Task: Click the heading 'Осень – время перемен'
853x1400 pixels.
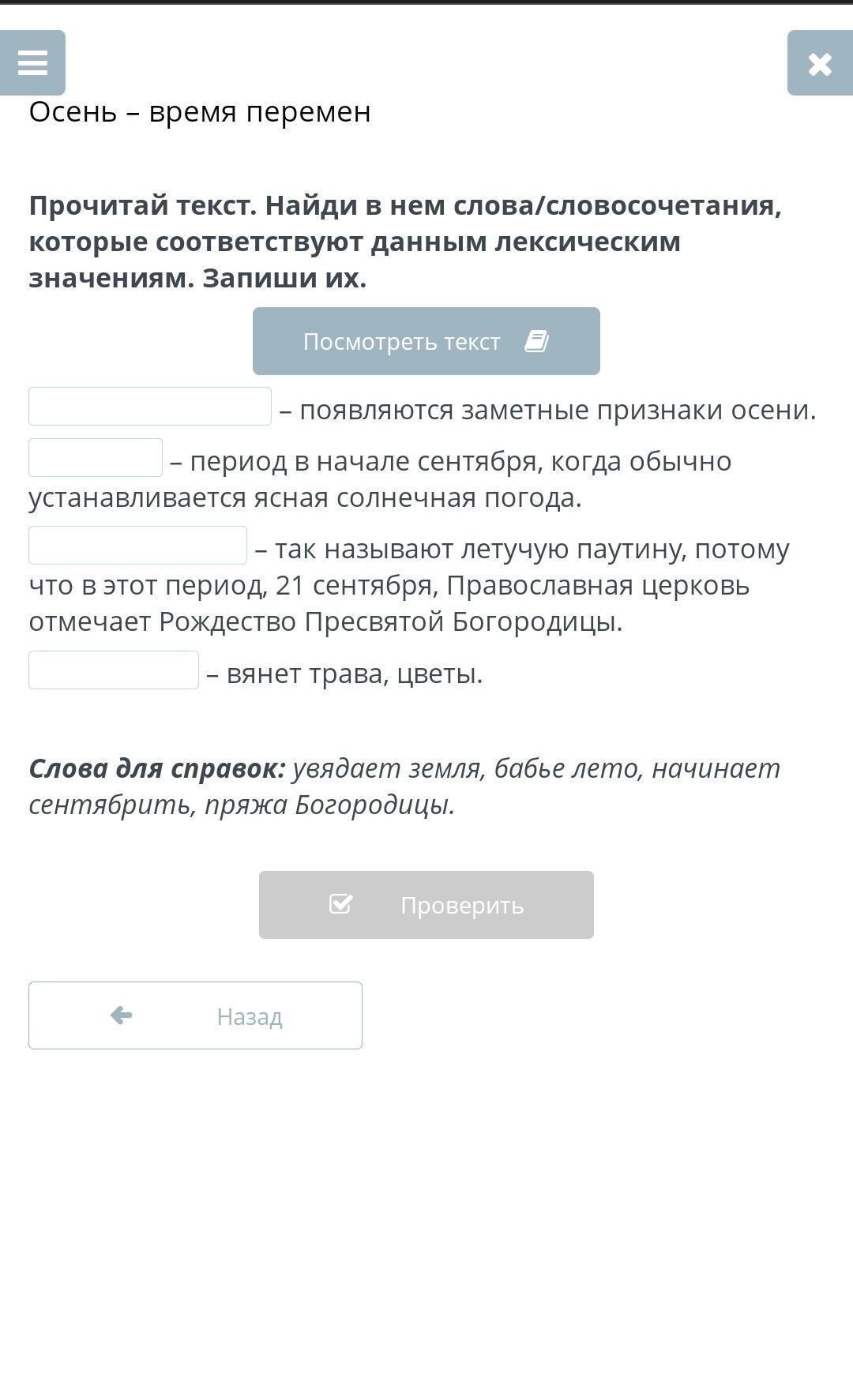Action: pos(200,112)
